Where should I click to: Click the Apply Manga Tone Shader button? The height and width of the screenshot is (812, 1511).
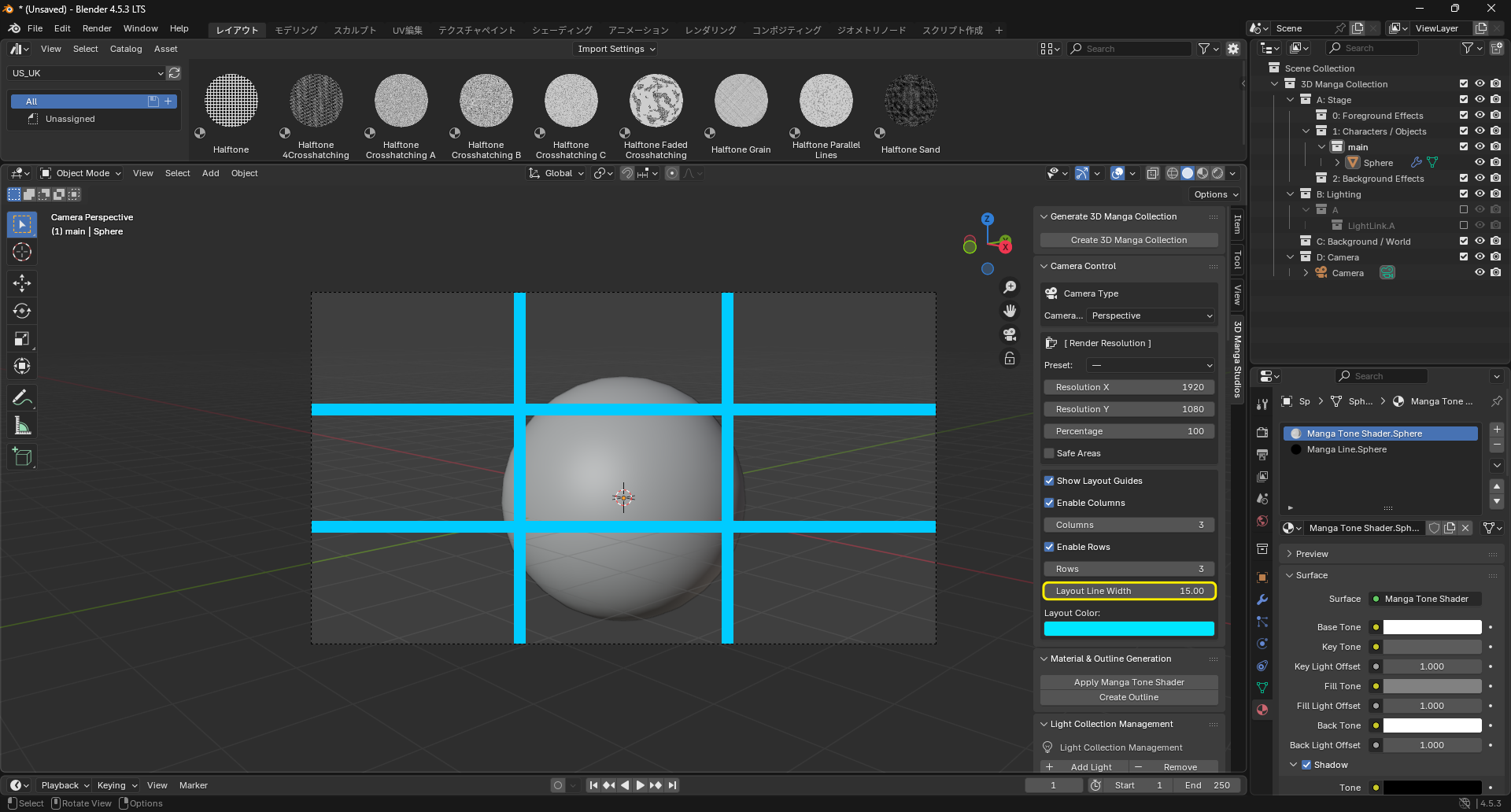[1129, 682]
